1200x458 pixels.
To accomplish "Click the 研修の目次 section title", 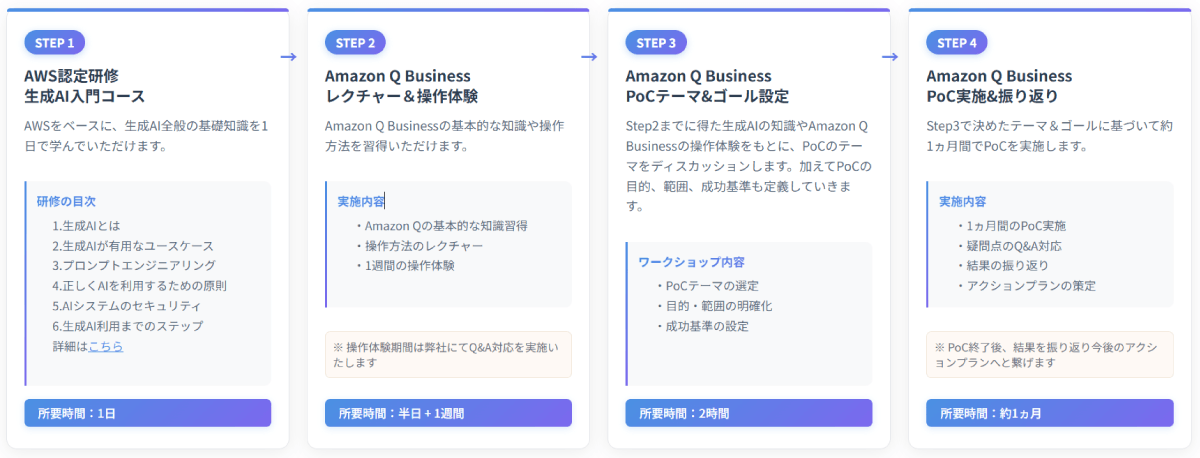I will pyautogui.click(x=66, y=200).
